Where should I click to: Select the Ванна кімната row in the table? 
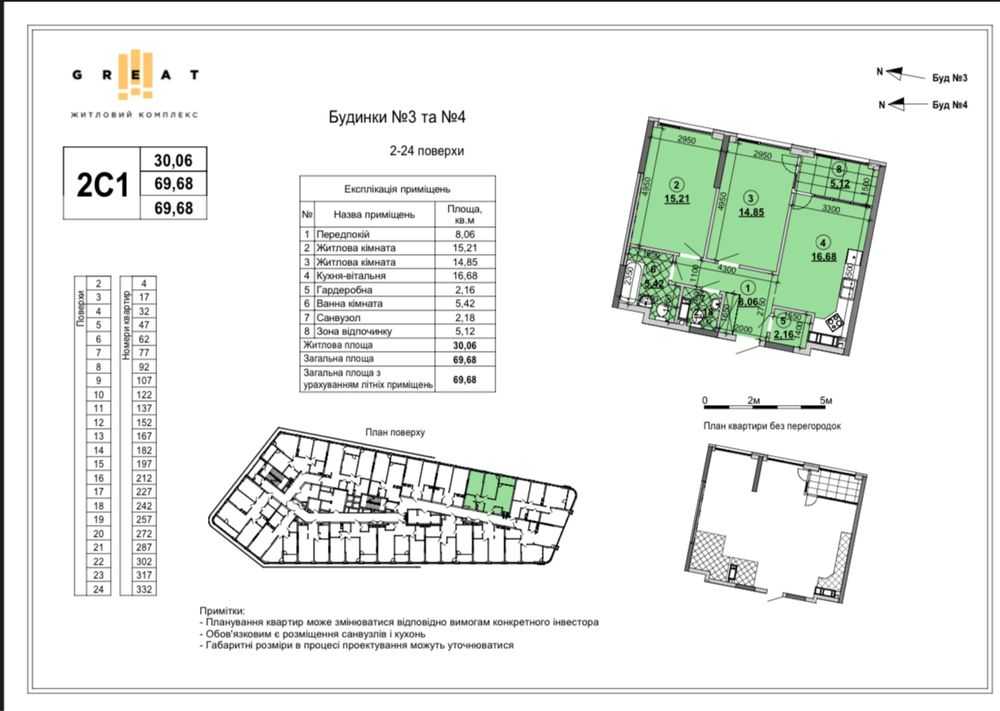(397, 304)
